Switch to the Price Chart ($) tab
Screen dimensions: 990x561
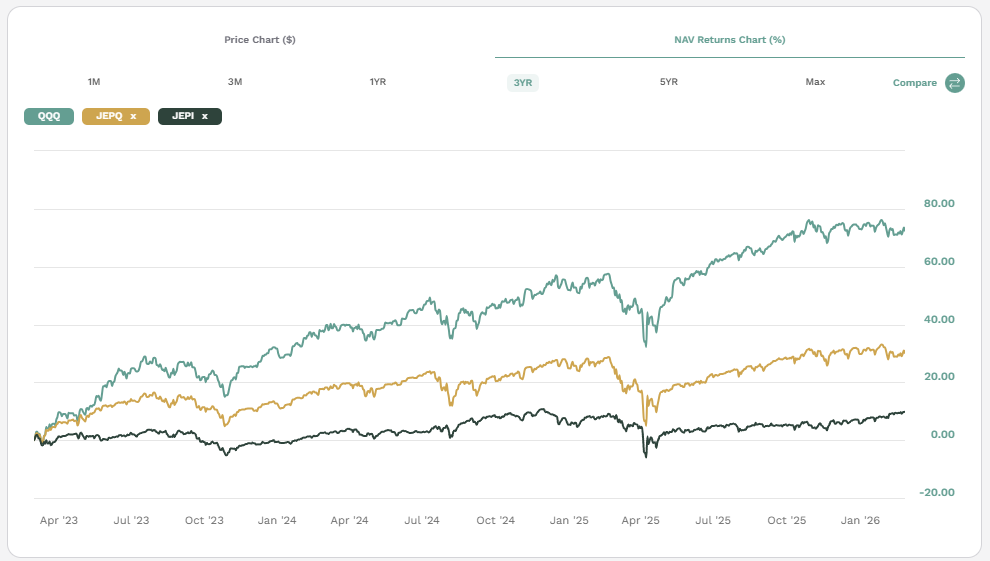click(259, 40)
